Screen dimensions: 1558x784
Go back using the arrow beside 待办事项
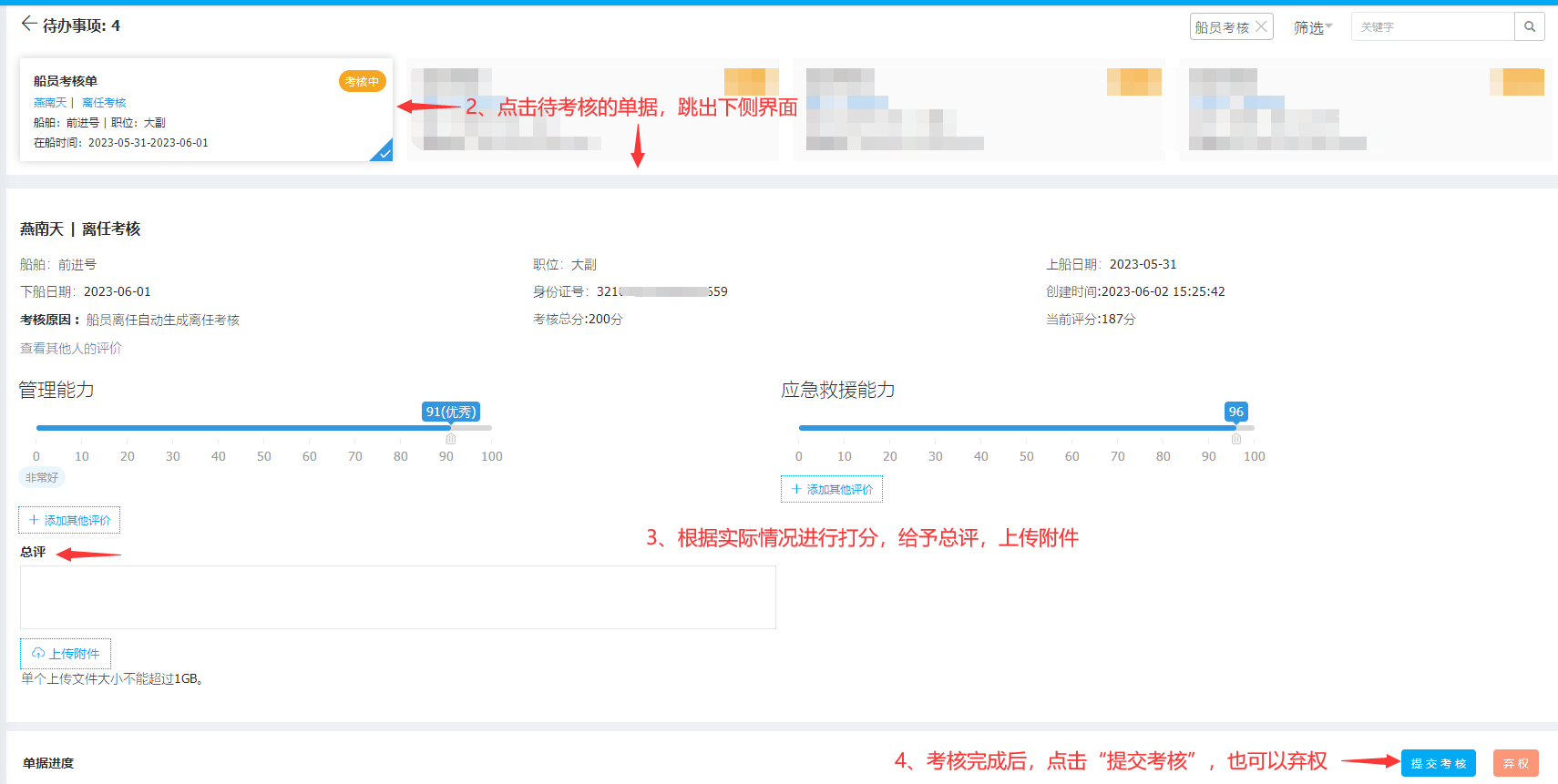tap(29, 24)
